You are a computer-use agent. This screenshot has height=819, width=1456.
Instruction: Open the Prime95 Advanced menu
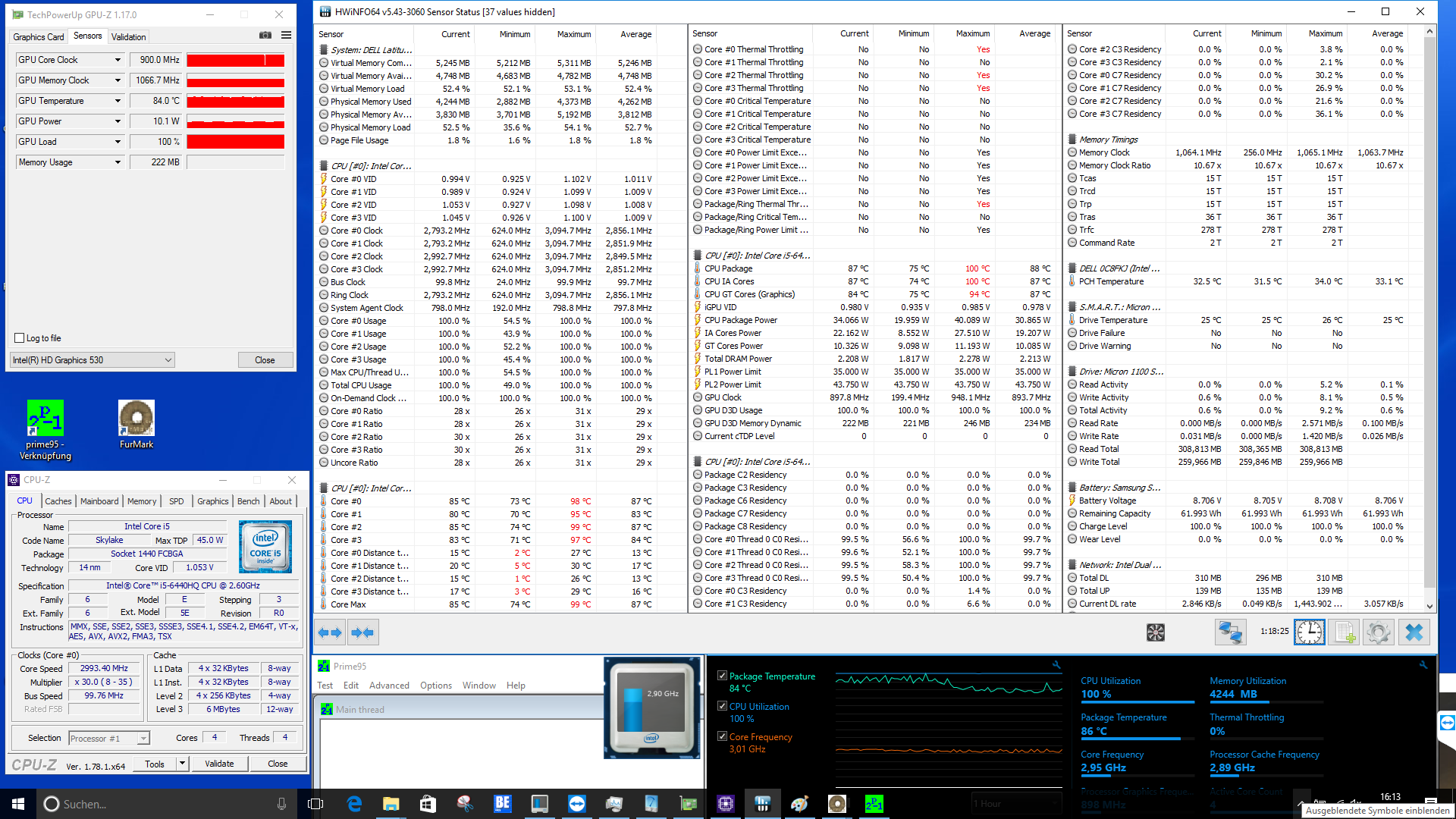[x=389, y=686]
